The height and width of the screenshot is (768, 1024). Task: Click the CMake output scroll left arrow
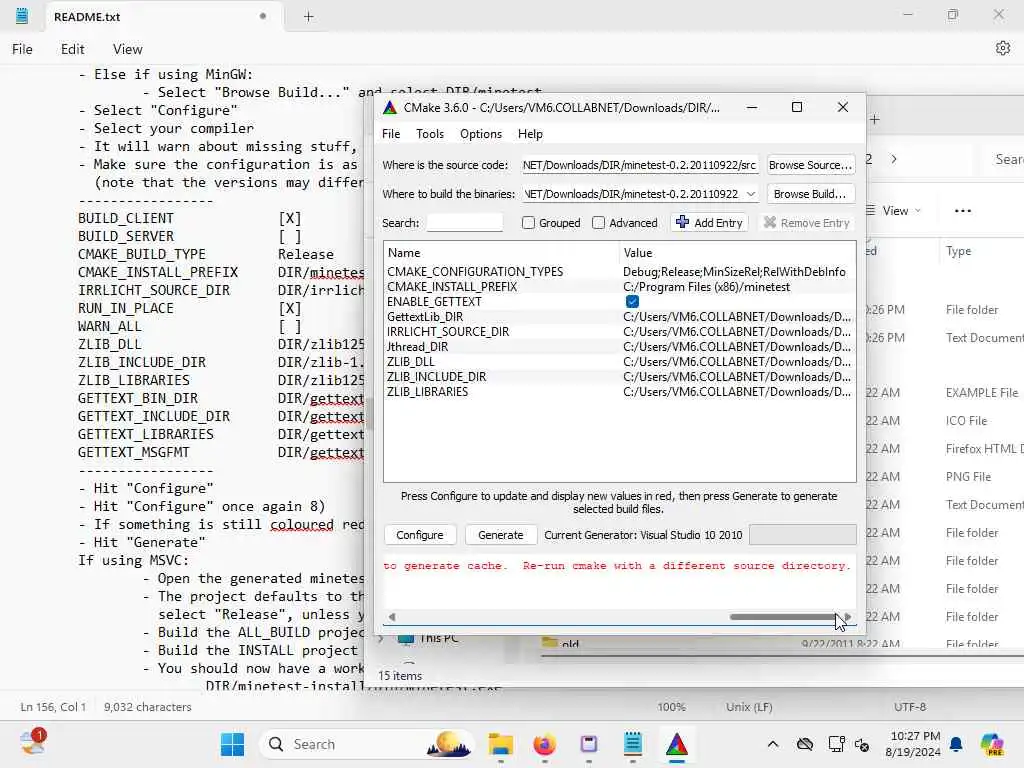pyautogui.click(x=391, y=616)
